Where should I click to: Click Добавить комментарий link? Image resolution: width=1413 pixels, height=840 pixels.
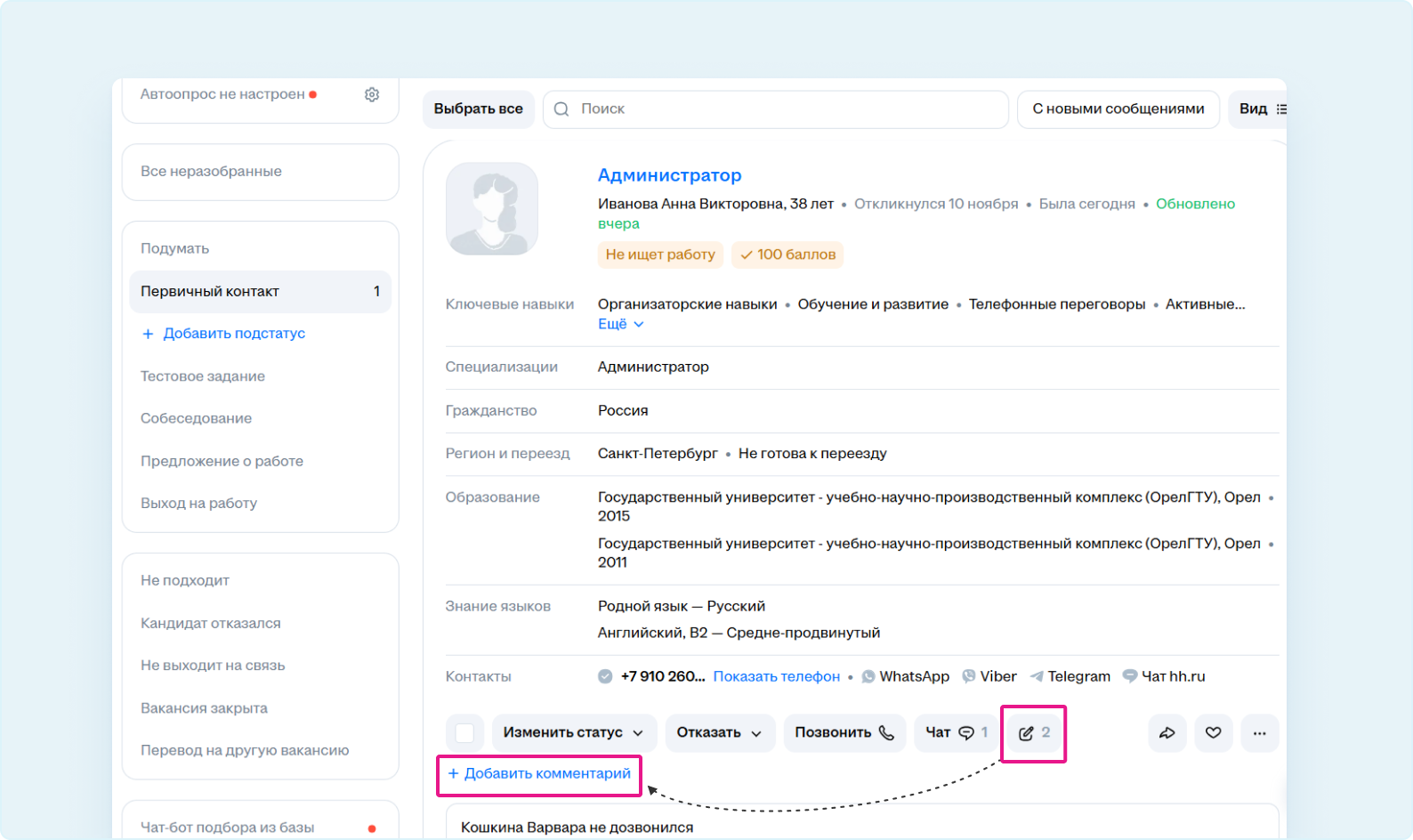[539, 774]
